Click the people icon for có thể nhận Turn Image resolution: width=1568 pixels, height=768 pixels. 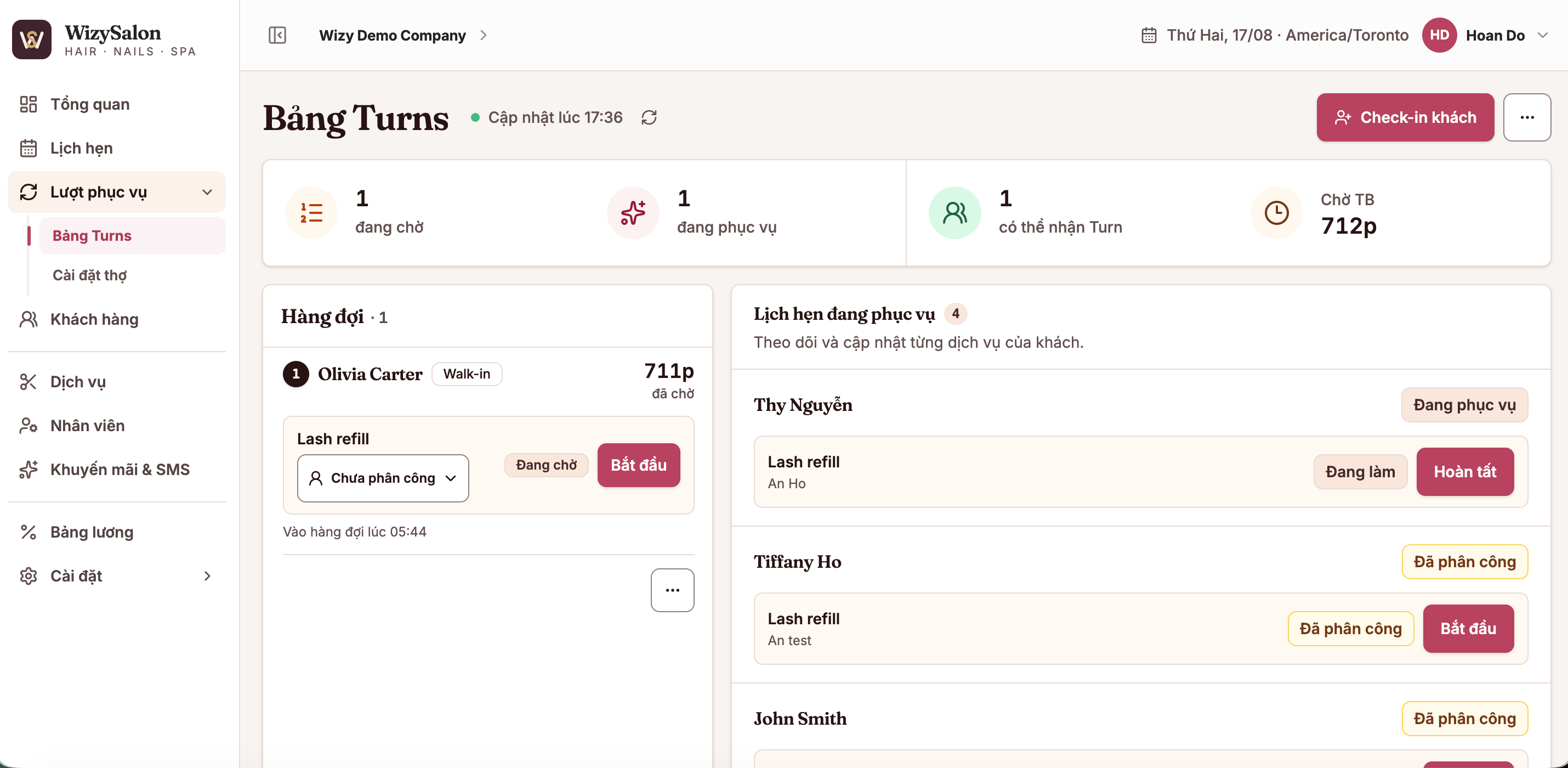(955, 212)
